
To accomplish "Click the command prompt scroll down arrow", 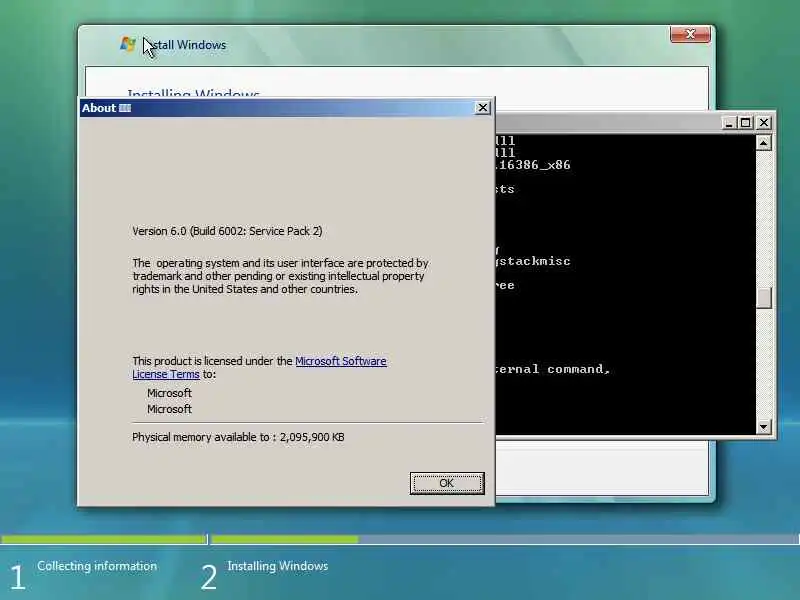I will (x=764, y=427).
